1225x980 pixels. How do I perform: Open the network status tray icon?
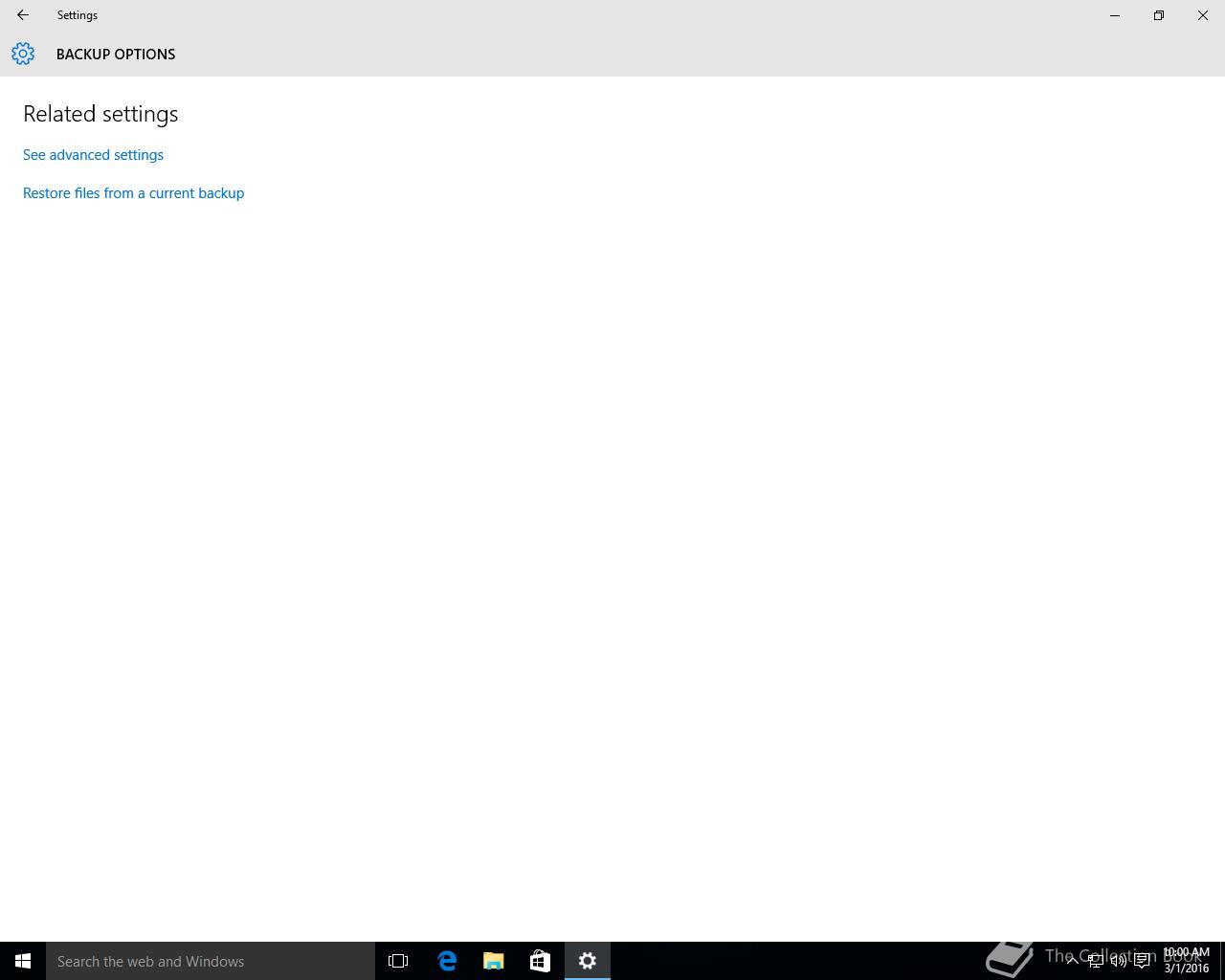(1096, 961)
